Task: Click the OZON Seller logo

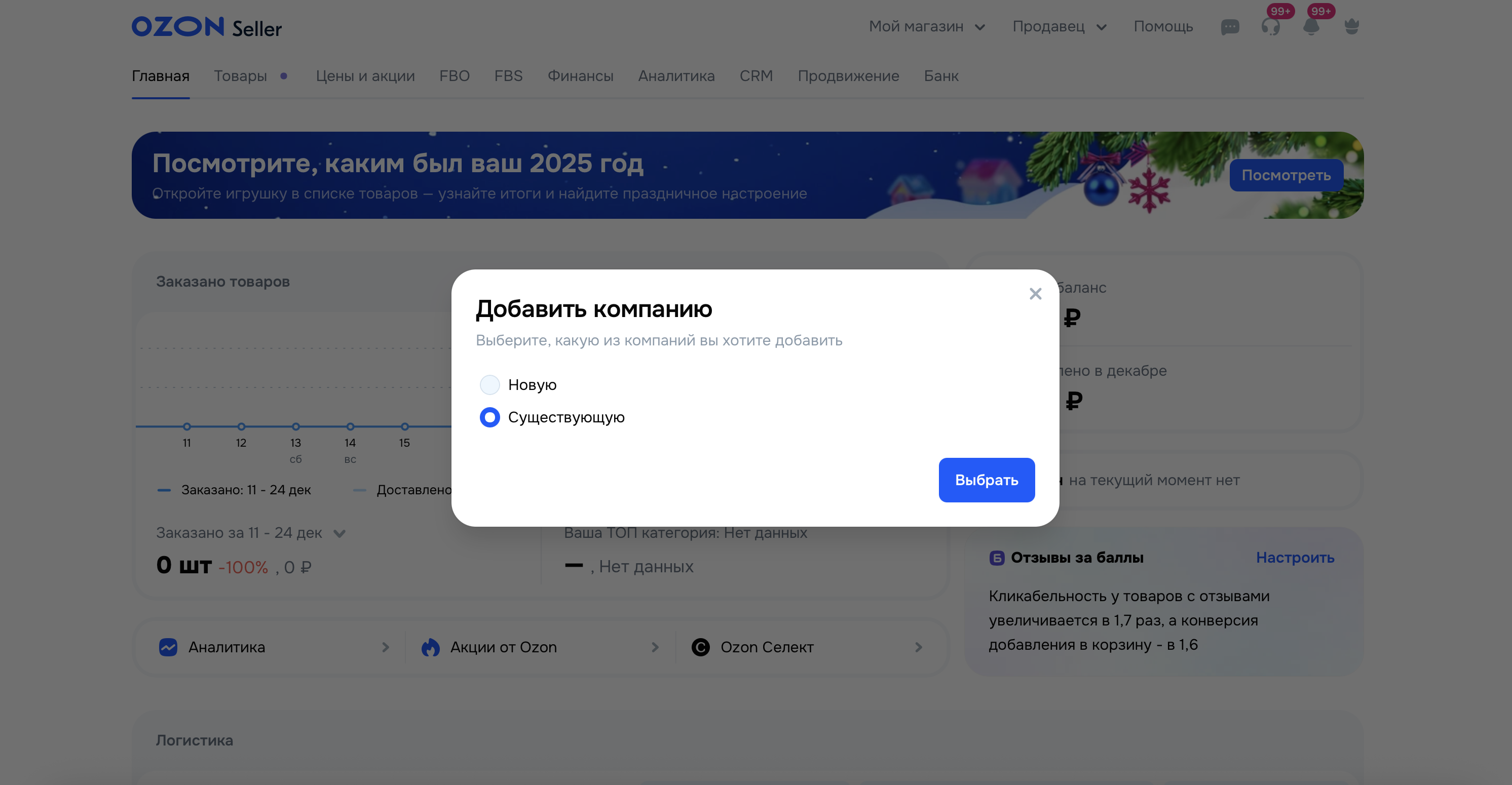Action: point(207,27)
